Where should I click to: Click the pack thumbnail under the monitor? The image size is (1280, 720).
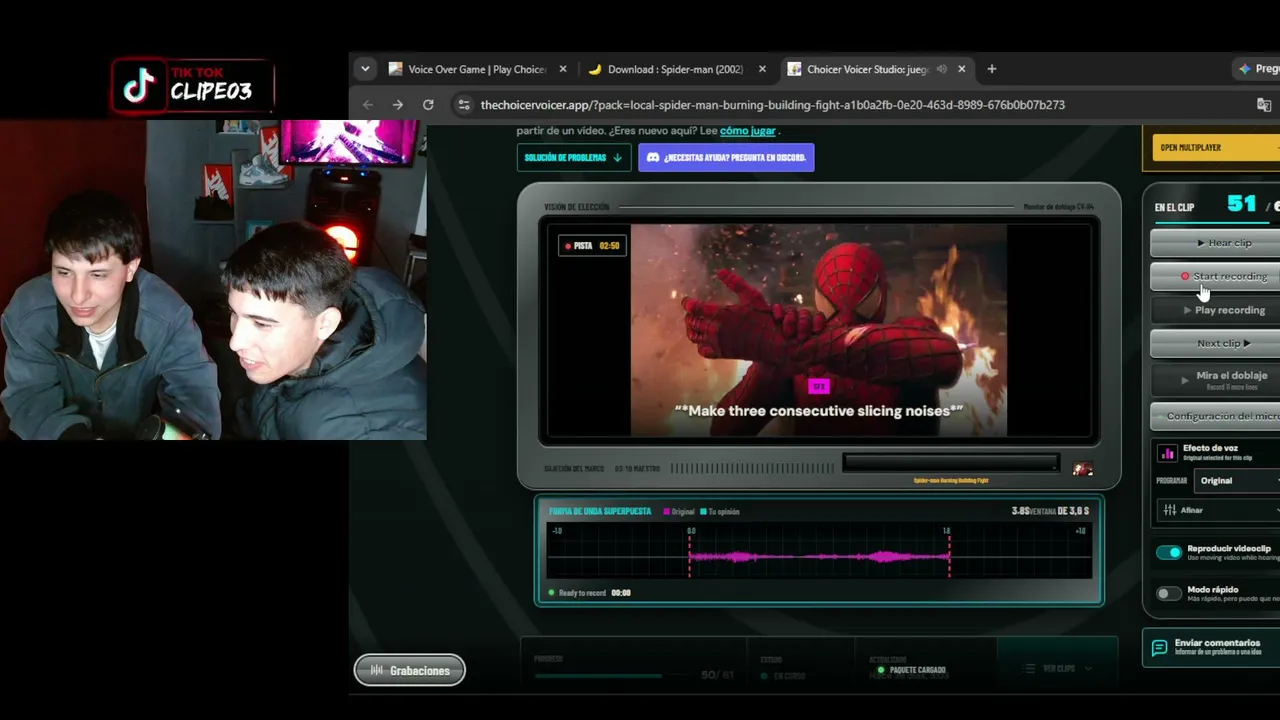click(x=1082, y=469)
